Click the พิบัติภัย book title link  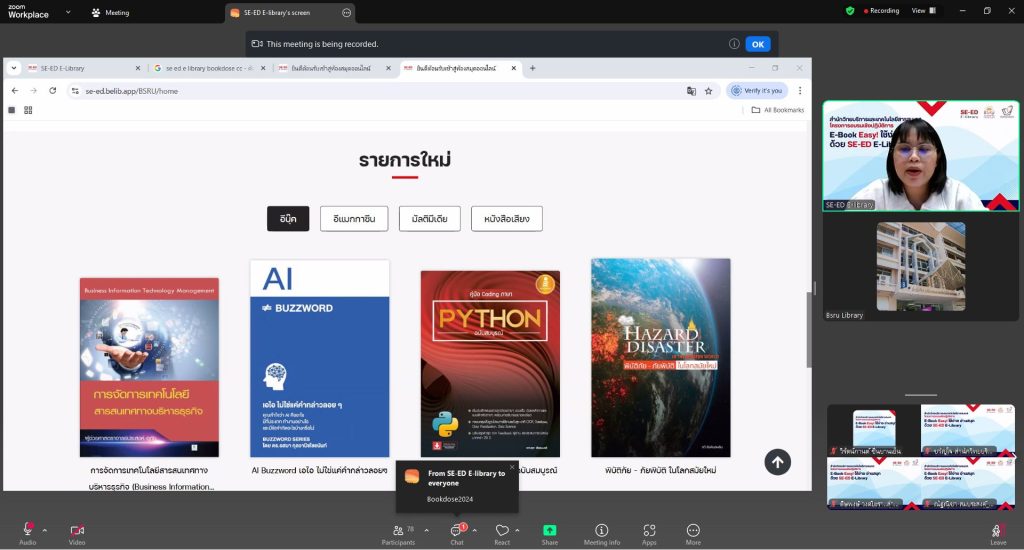[x=660, y=470]
